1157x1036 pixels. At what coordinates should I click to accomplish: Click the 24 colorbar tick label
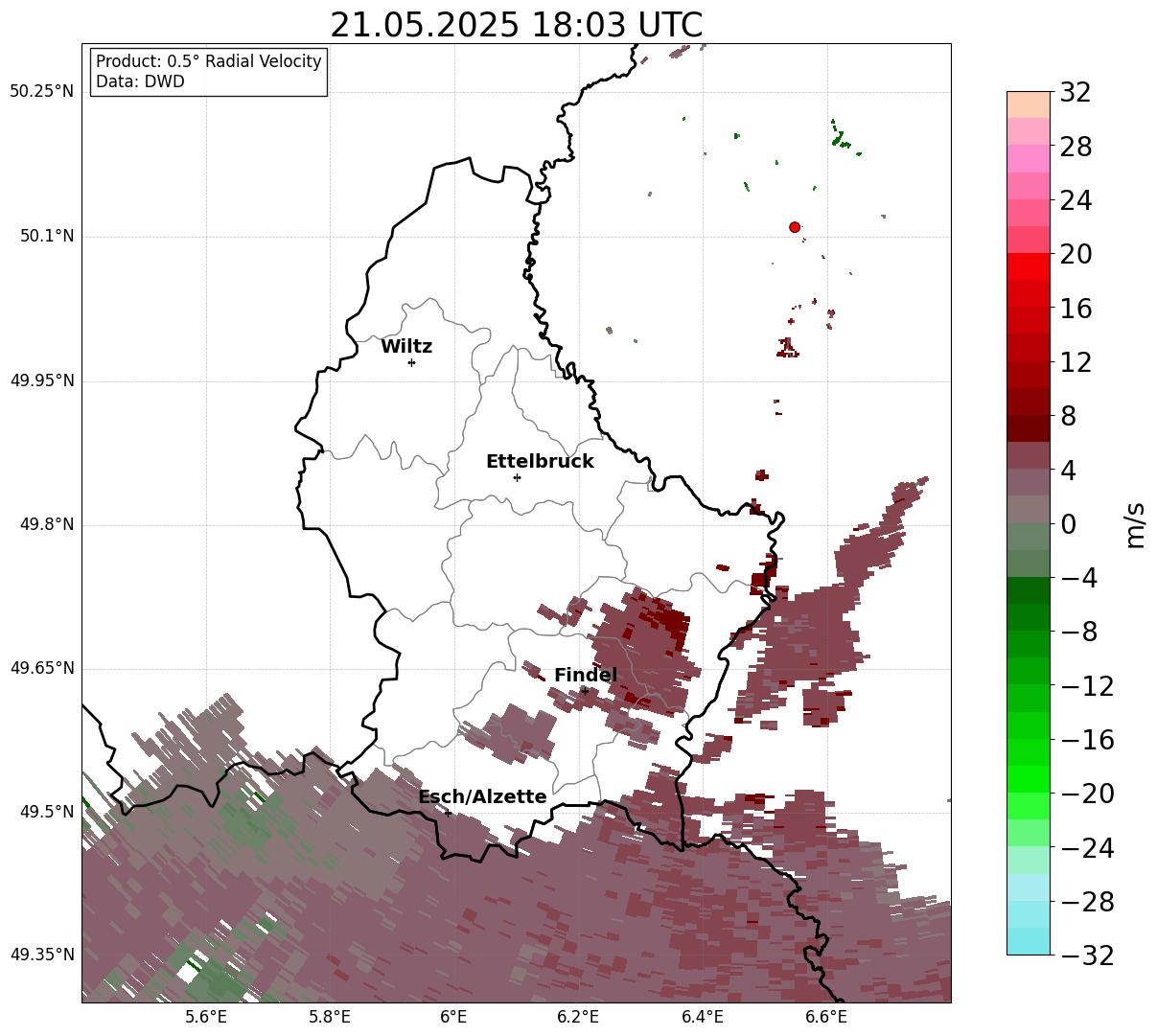(1076, 201)
